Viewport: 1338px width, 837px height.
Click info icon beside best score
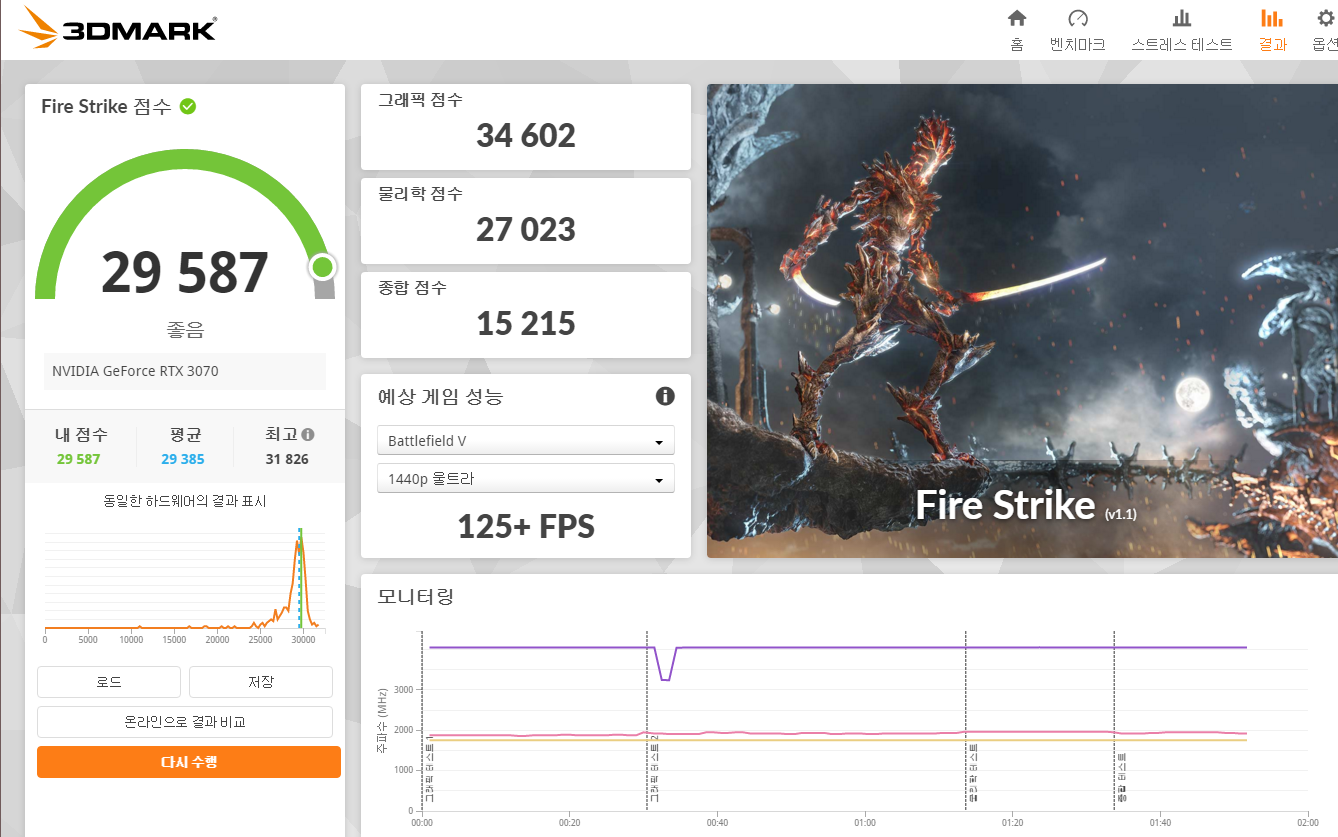(x=308, y=435)
